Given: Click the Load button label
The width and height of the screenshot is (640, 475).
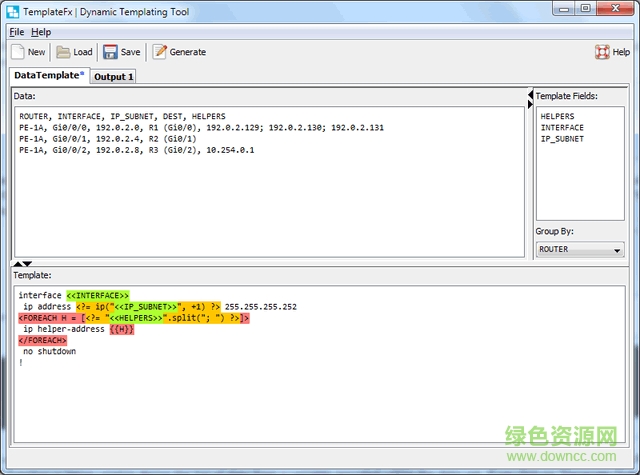Looking at the screenshot, I should pos(83,52).
